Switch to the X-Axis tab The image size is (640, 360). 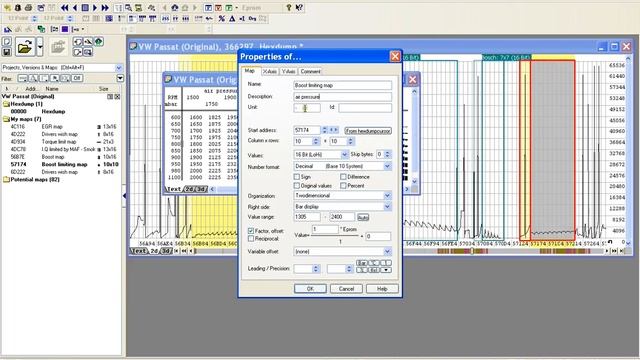coord(269,71)
